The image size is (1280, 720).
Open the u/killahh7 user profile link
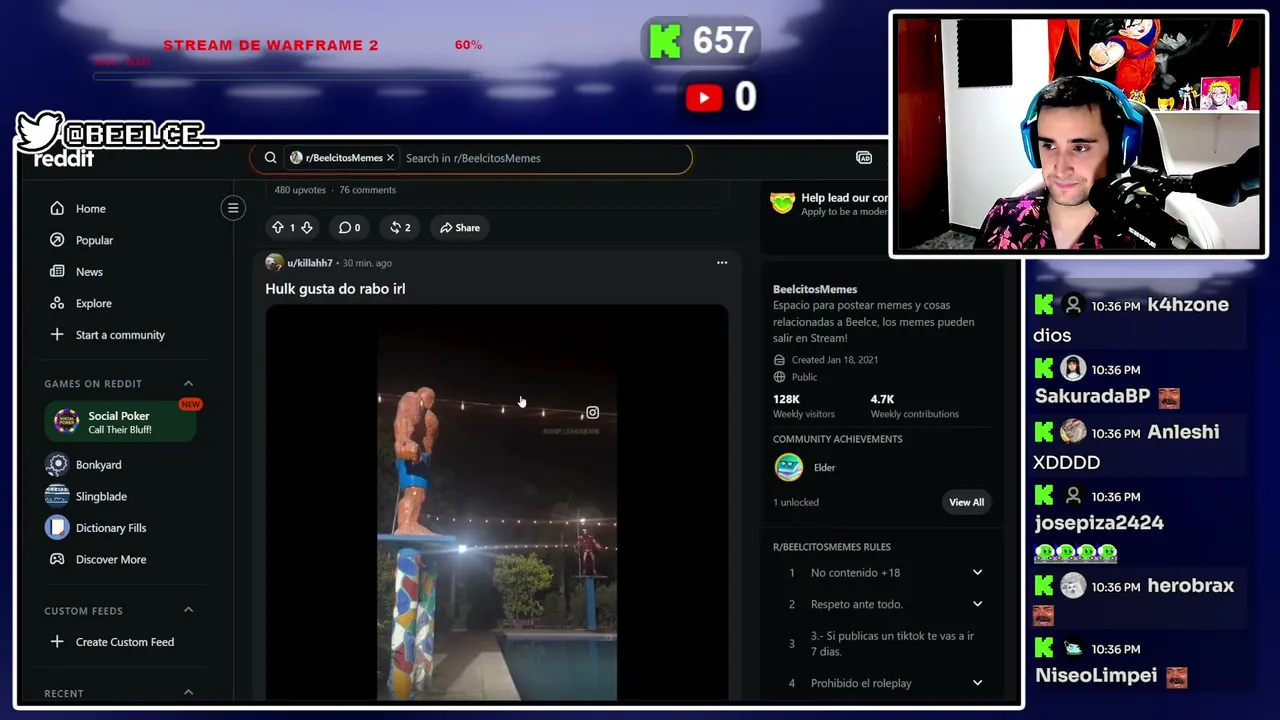[310, 263]
